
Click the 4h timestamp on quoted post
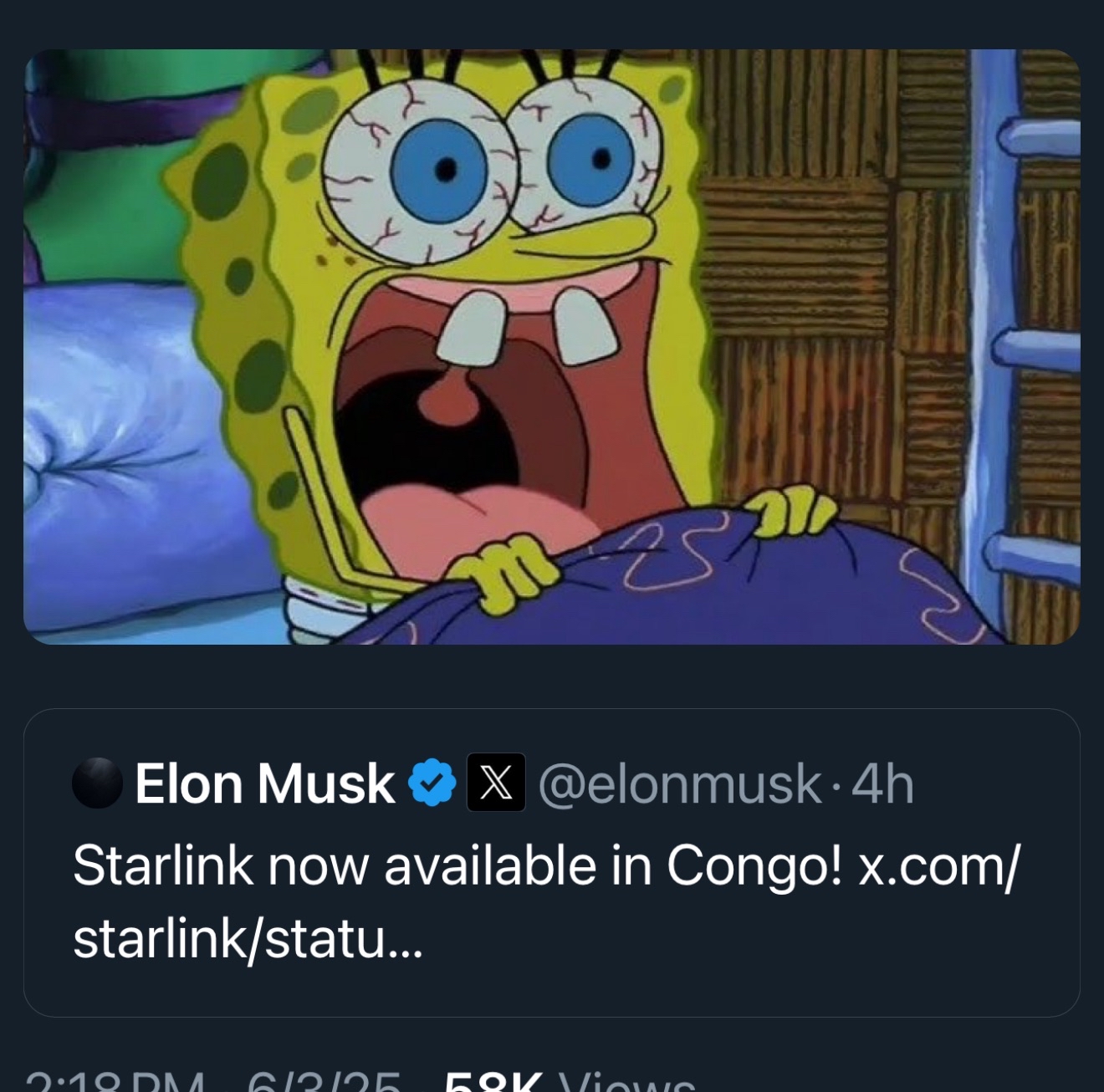(x=882, y=783)
